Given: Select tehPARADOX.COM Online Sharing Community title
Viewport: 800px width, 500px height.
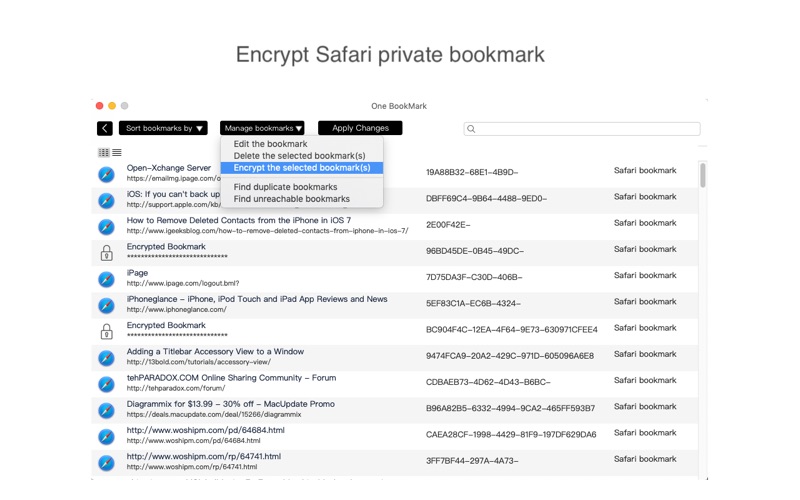Looking at the screenshot, I should point(232,378).
